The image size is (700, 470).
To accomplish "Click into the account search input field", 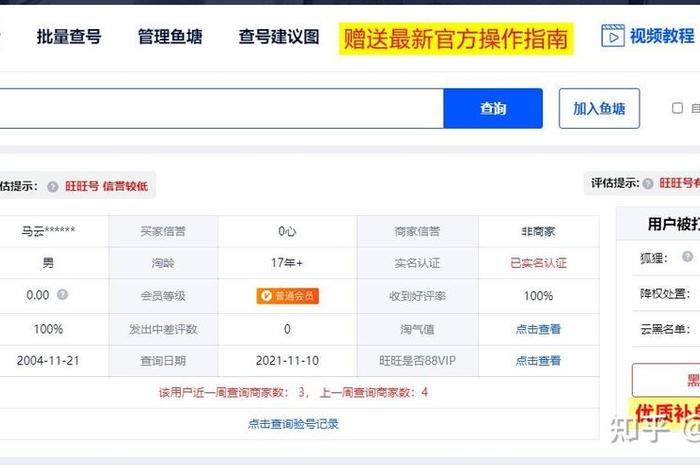I will [221, 108].
